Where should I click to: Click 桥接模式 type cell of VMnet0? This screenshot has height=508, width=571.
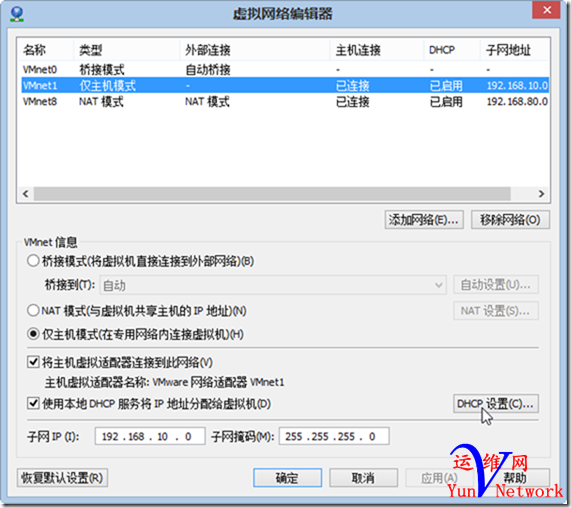click(x=102, y=69)
